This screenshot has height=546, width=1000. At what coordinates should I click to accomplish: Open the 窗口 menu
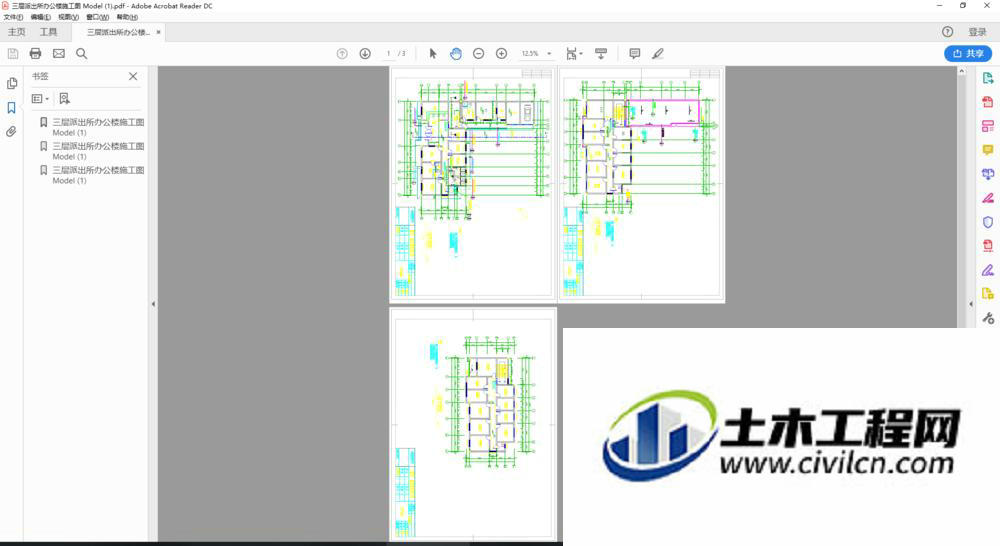click(x=98, y=17)
